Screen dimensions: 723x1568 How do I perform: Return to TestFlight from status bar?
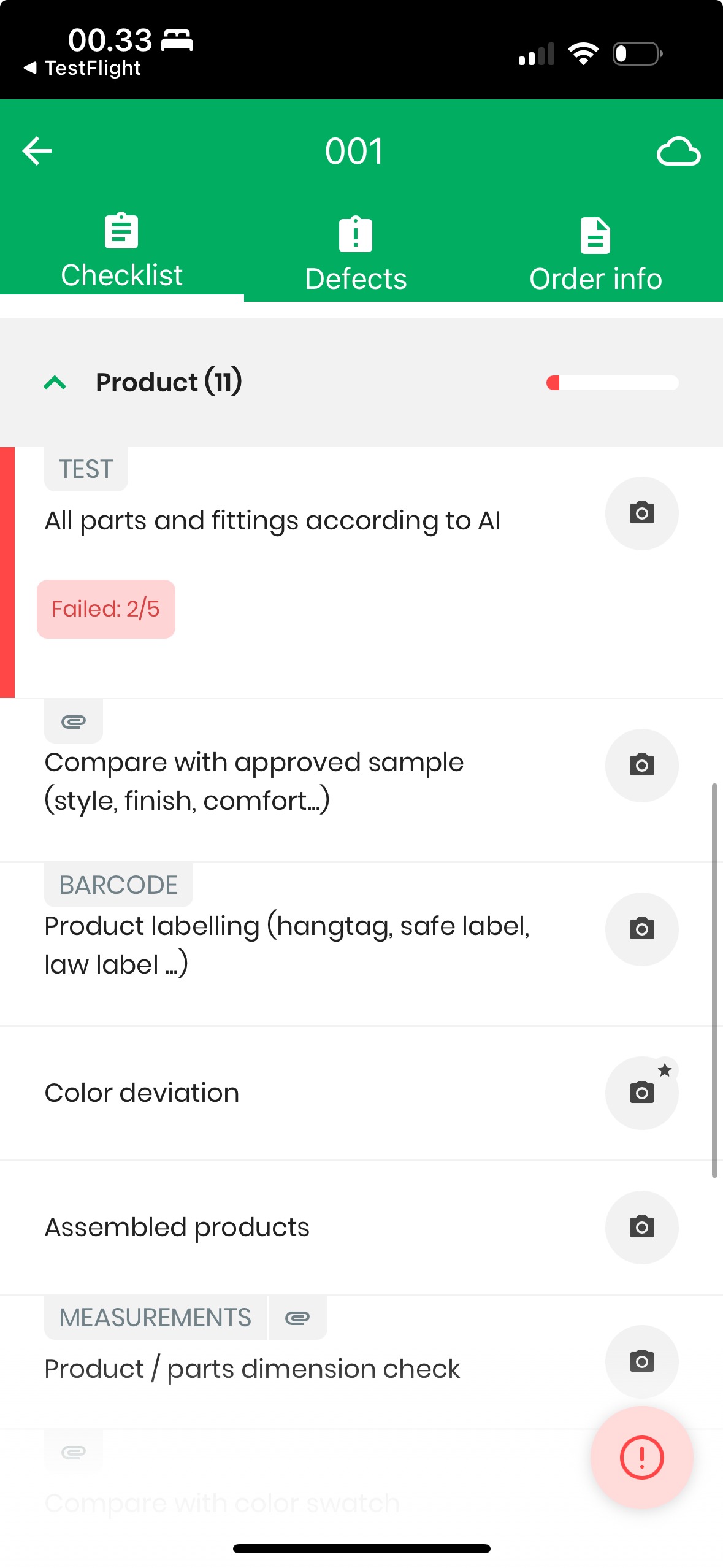83,68
